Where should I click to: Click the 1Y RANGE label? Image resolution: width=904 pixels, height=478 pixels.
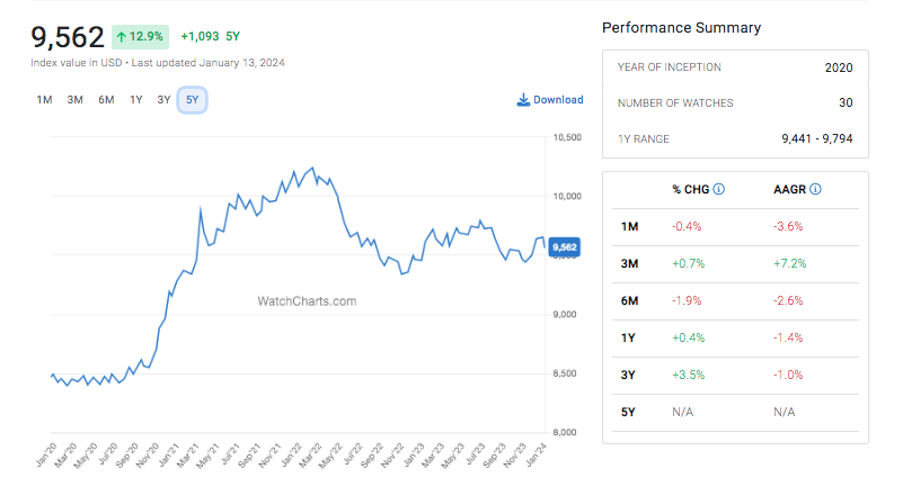[643, 139]
